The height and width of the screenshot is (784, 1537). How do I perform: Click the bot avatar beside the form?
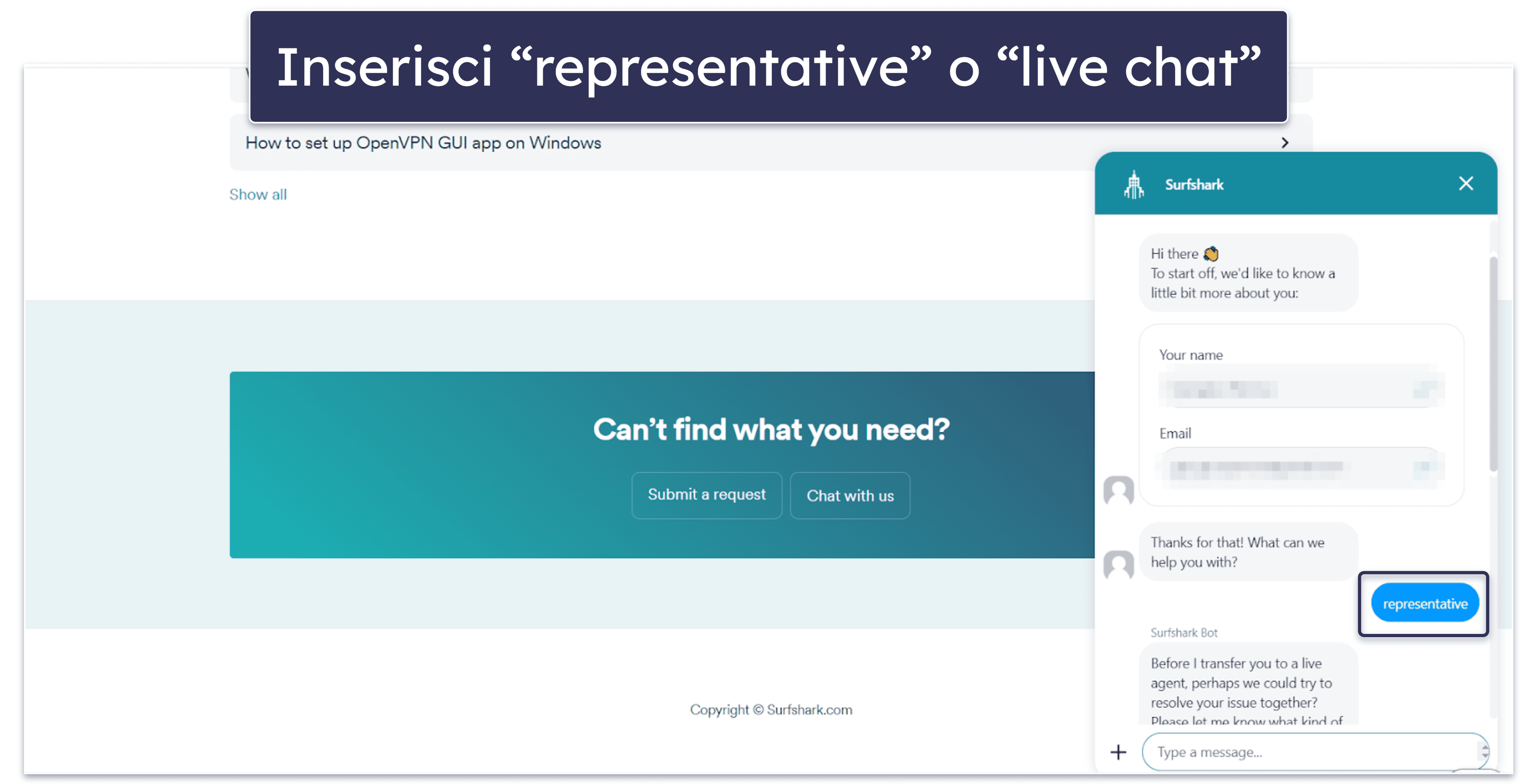pos(1118,491)
